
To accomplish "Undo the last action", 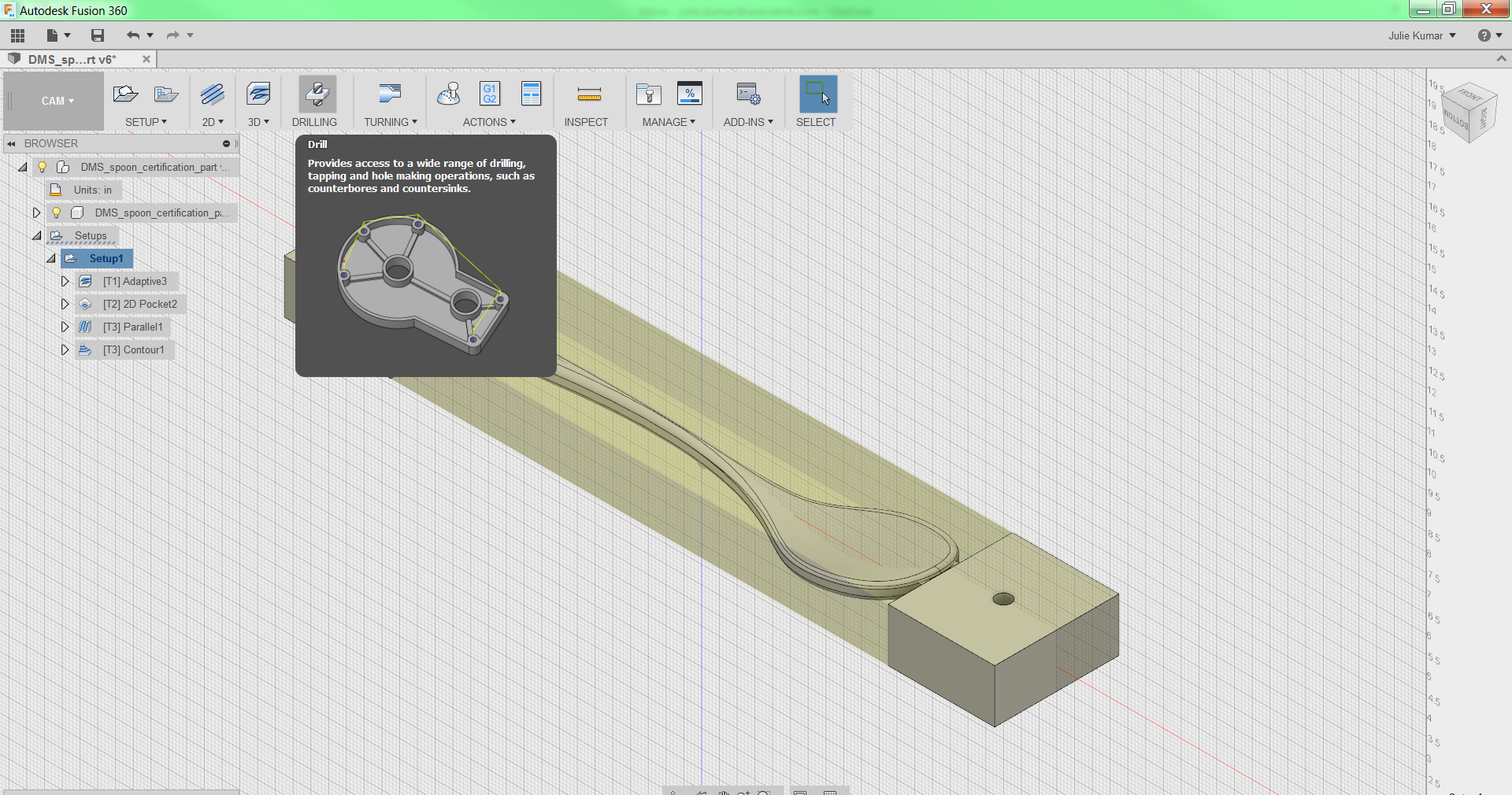I will point(133,35).
